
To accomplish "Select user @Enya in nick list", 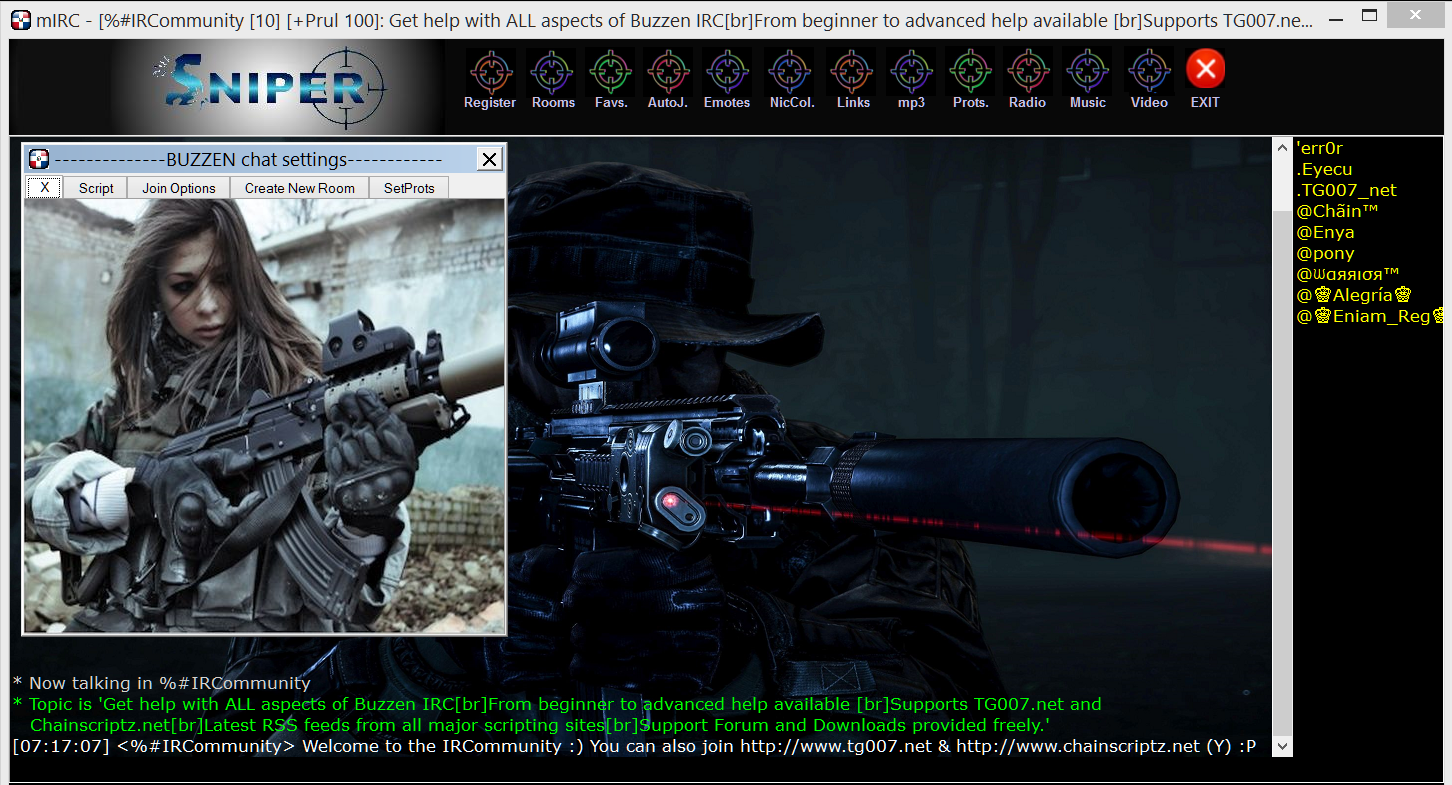I will coord(1325,232).
